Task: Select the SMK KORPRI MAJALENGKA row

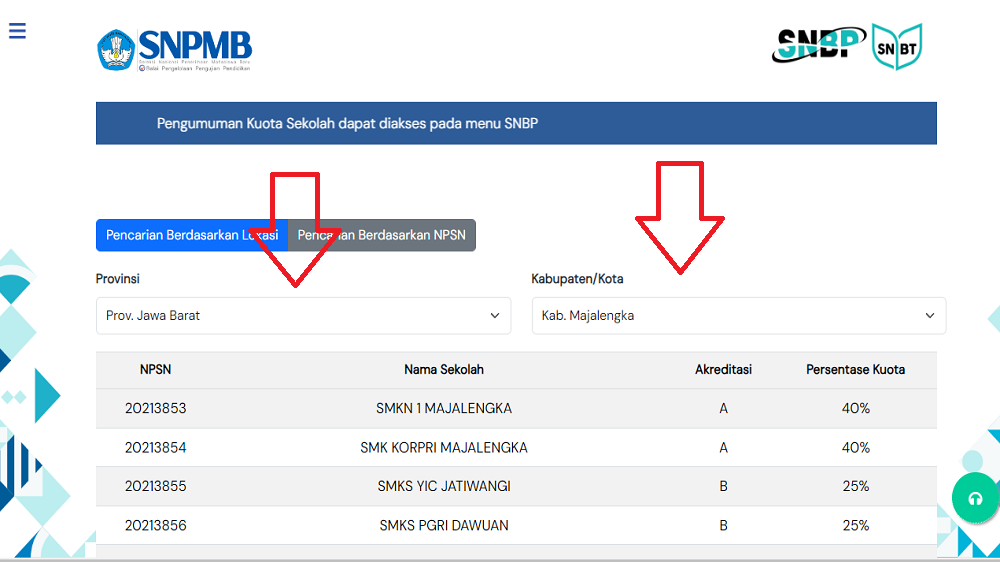Action: click(x=444, y=447)
